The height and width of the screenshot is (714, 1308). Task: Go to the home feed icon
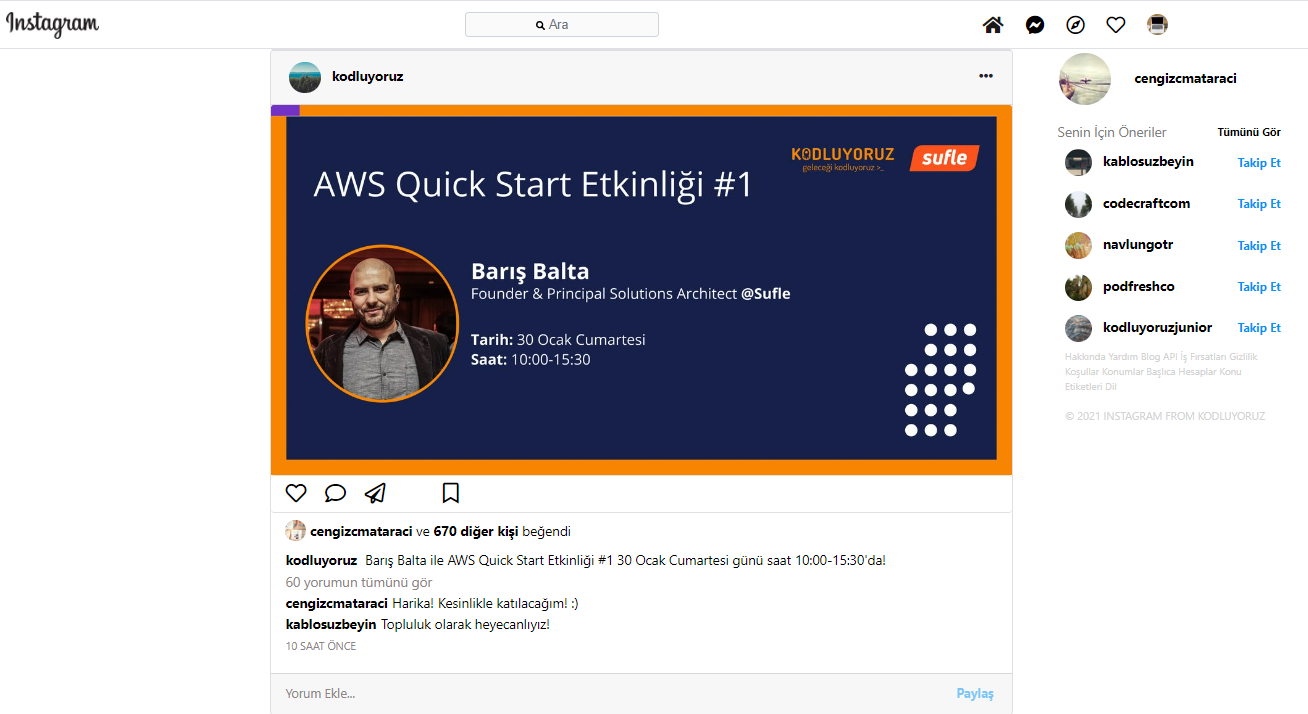click(x=993, y=25)
